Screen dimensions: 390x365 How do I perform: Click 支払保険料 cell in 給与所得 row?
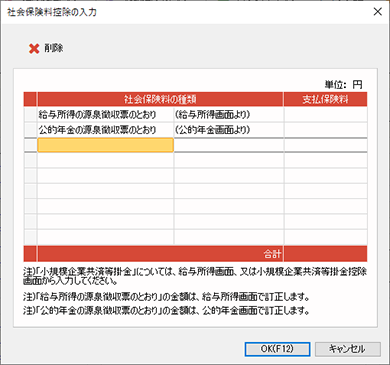pos(326,115)
